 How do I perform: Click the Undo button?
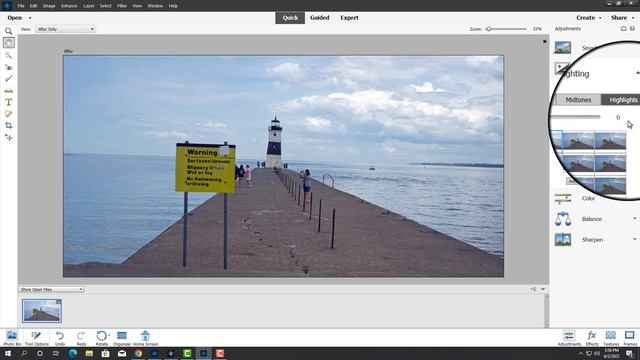(x=60, y=338)
